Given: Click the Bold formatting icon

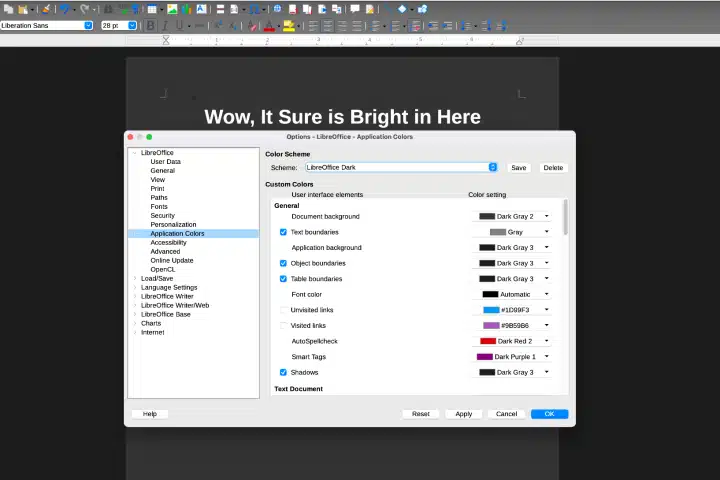Looking at the screenshot, I should [x=151, y=25].
